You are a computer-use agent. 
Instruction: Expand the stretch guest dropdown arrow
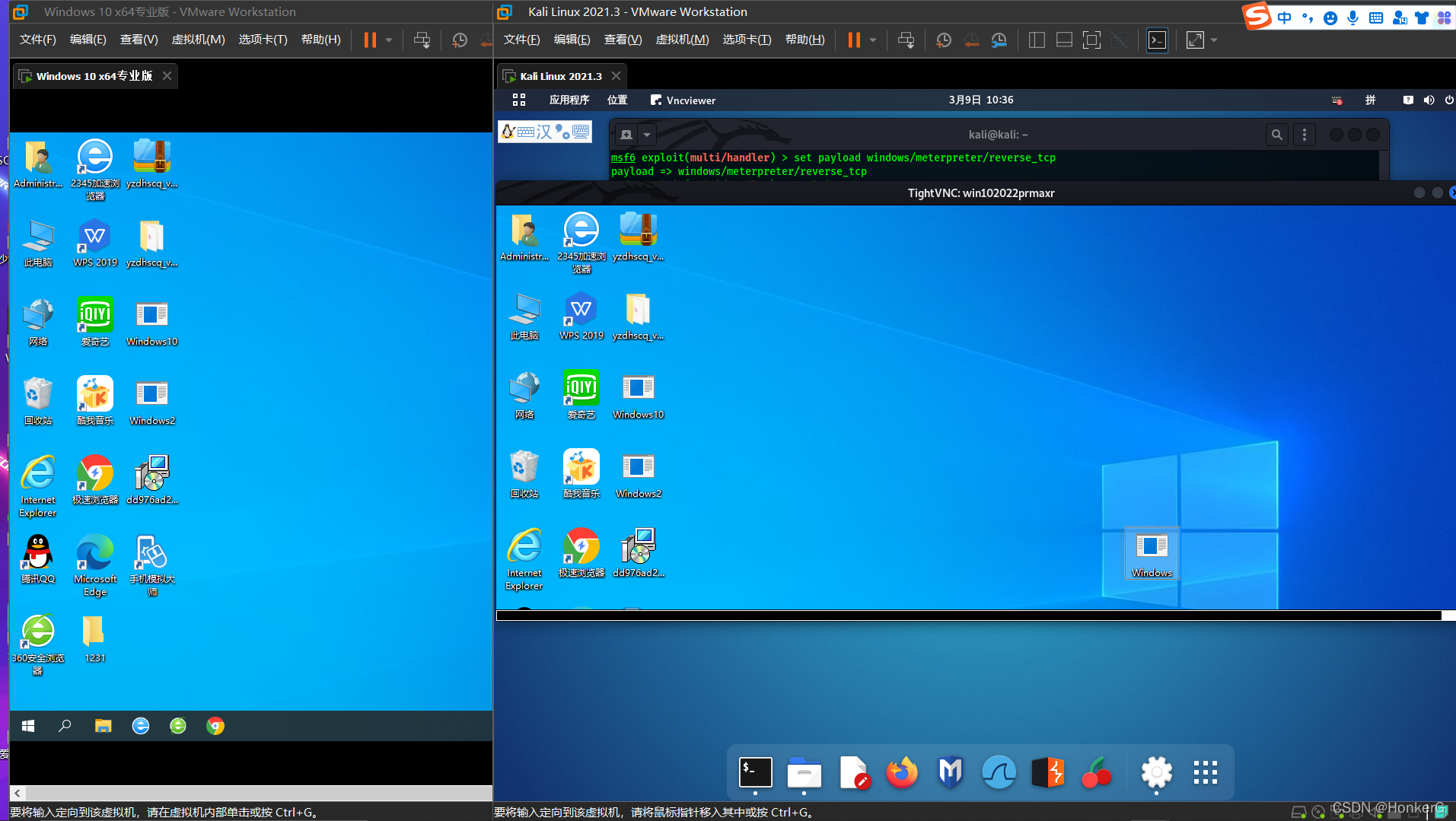1214,40
